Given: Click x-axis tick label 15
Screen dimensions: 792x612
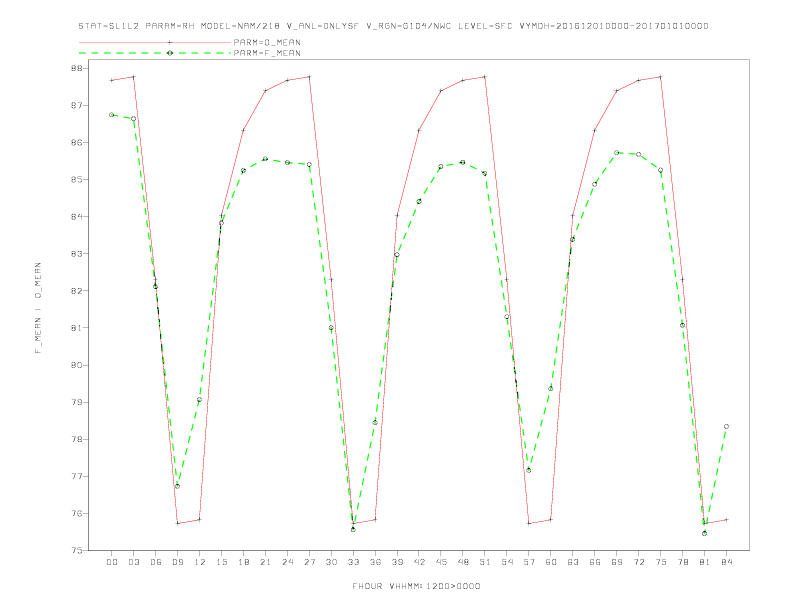Looking at the screenshot, I should 221,562.
